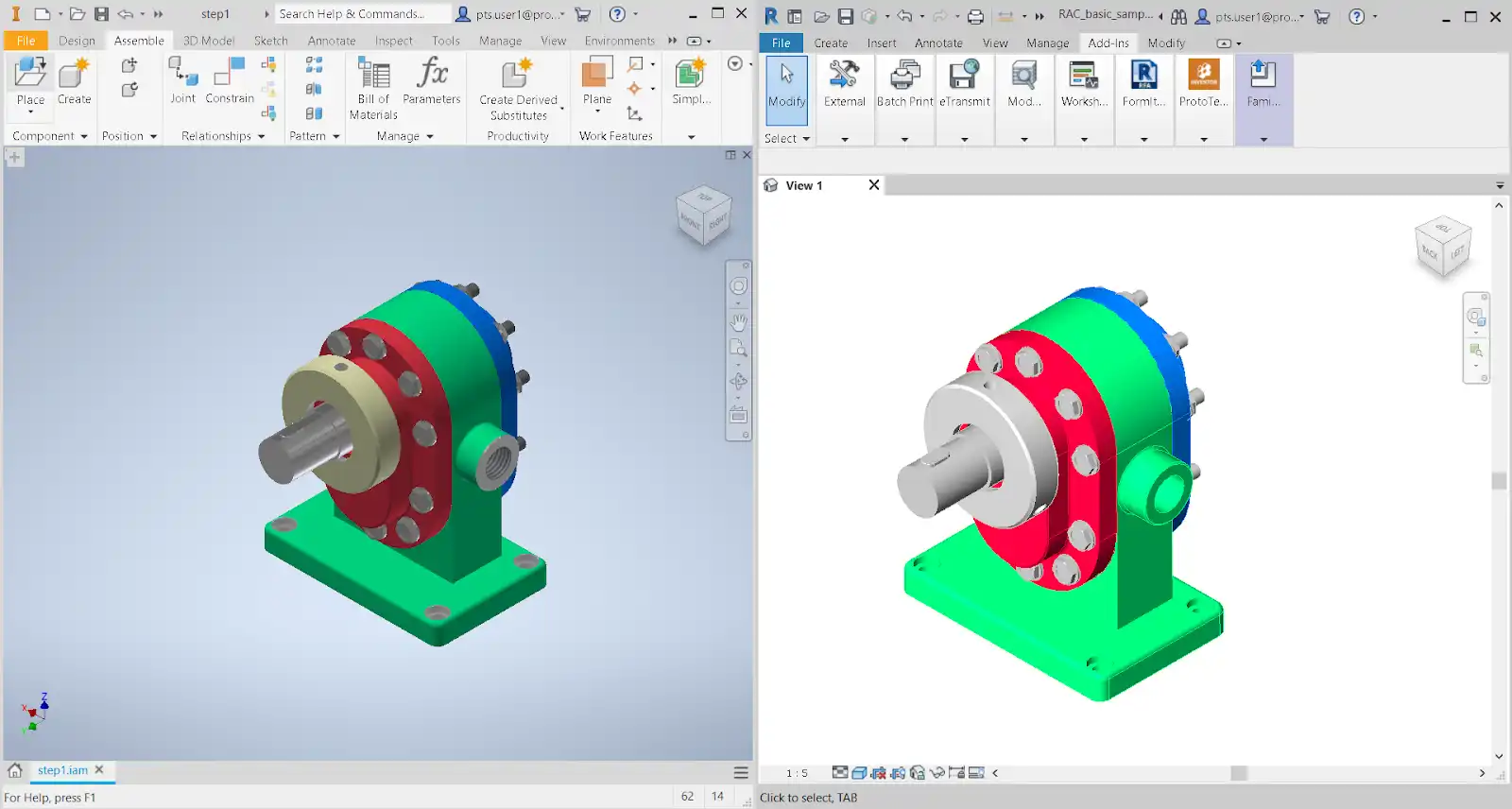Screen dimensions: 1512x809
Task: Switch to the 3D Model ribbon tab
Action: point(209,41)
